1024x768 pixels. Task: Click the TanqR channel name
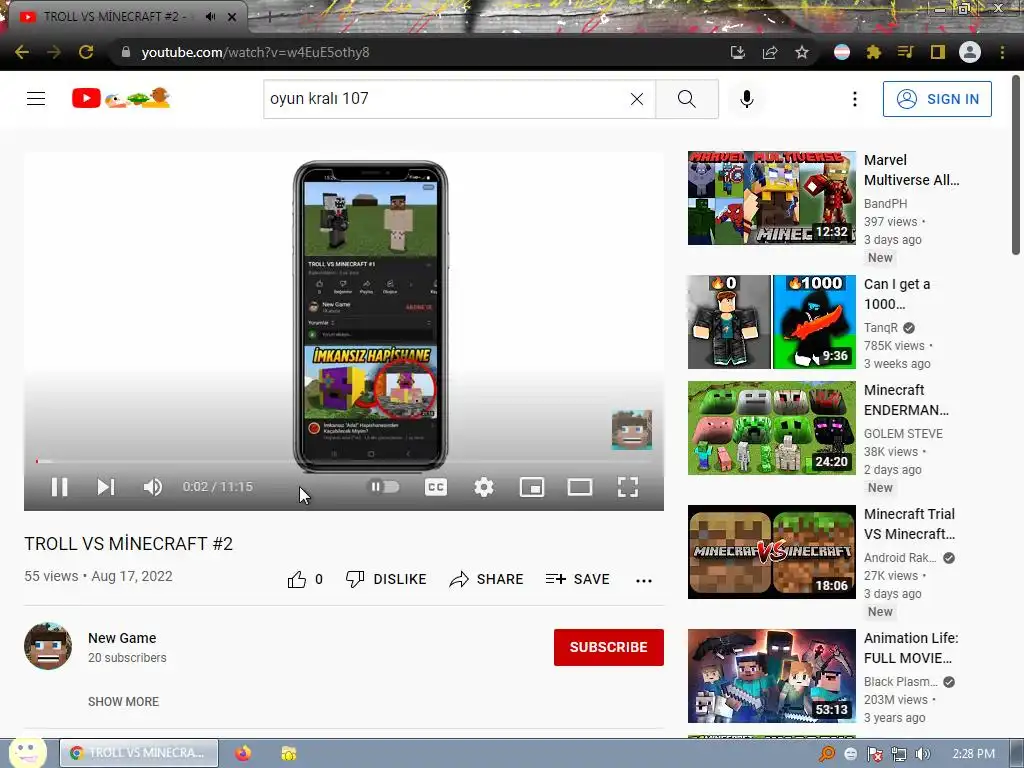click(880, 328)
